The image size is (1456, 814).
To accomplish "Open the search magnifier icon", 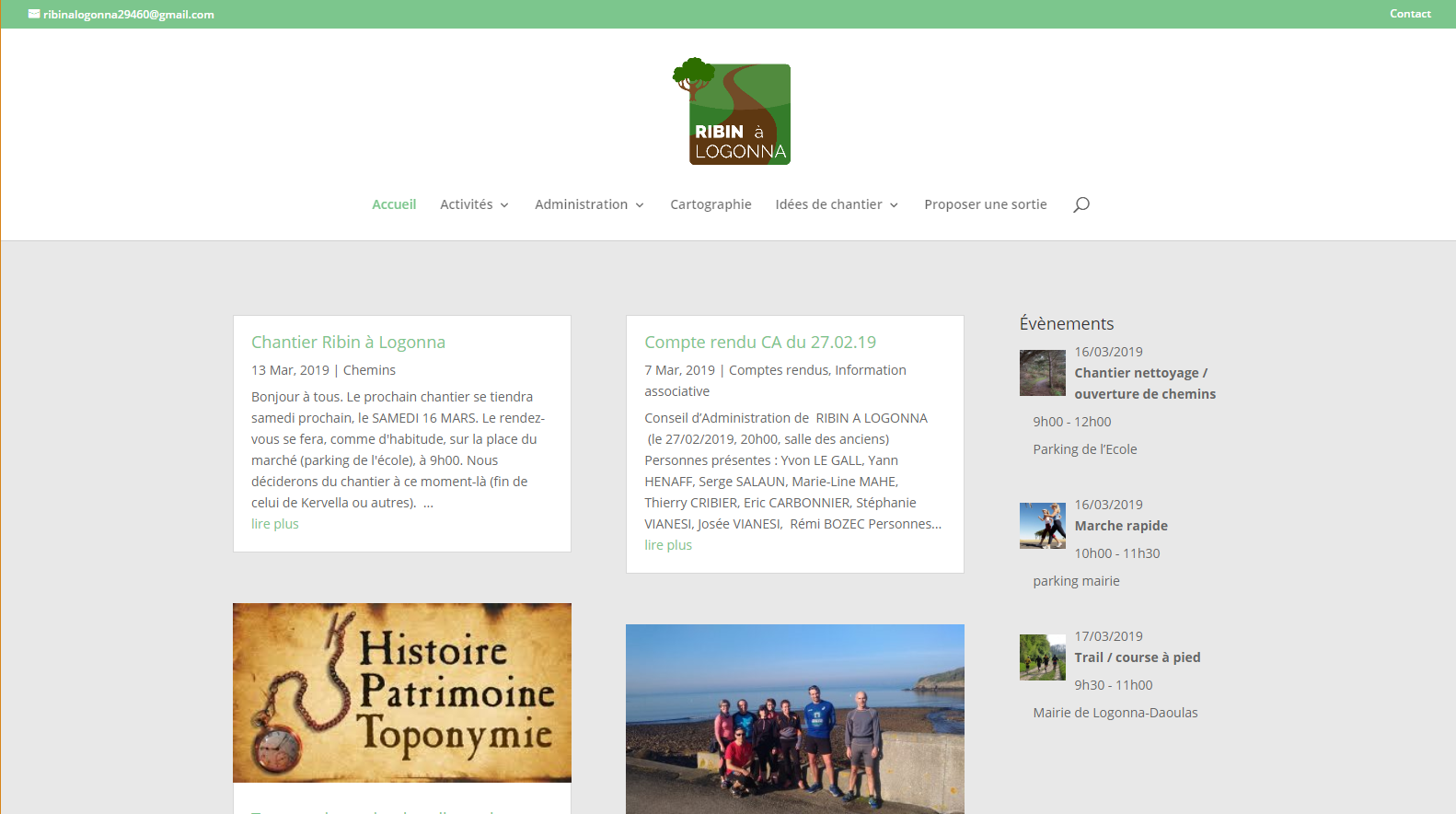I will pyautogui.click(x=1081, y=204).
